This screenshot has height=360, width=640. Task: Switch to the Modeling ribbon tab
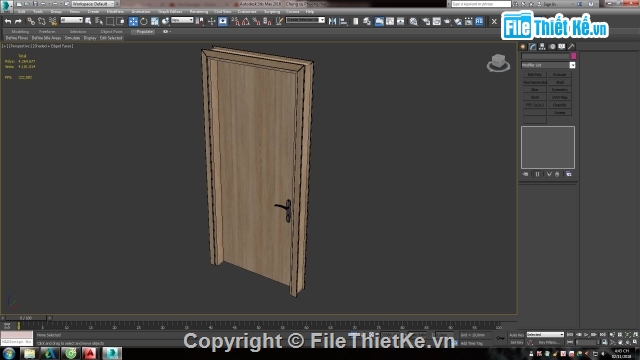[x=20, y=31]
